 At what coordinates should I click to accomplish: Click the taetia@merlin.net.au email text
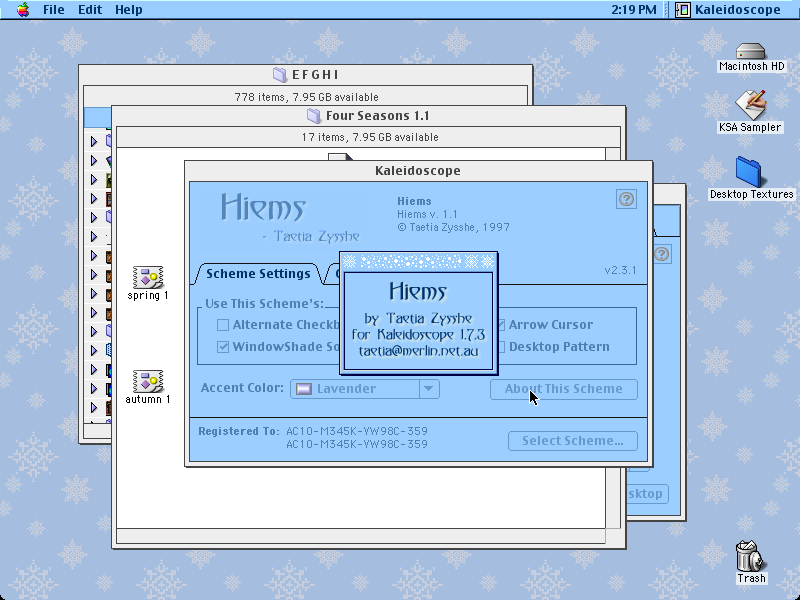pyautogui.click(x=418, y=351)
